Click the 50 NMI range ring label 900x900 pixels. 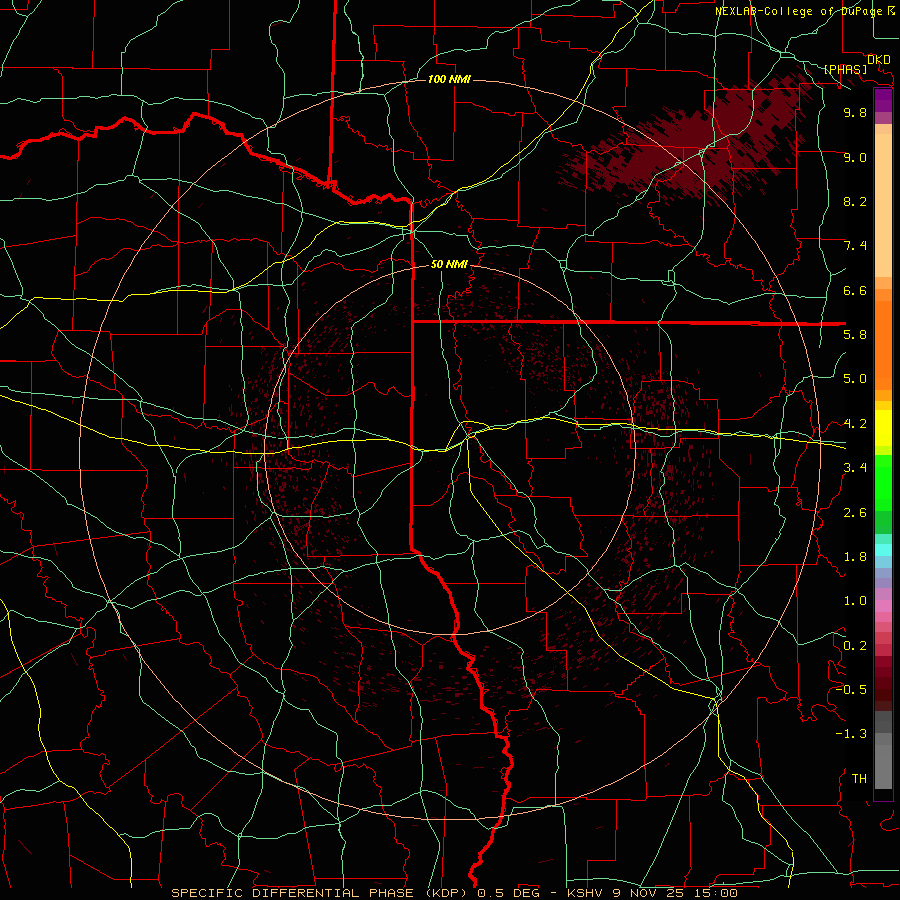[449, 264]
